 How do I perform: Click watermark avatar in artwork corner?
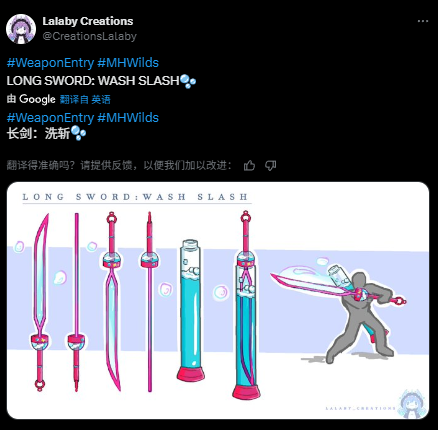tap(413, 403)
